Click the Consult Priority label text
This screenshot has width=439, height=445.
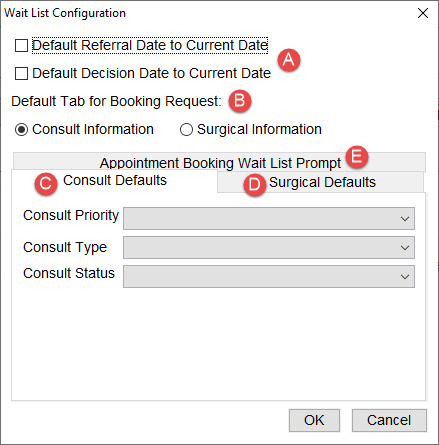(71, 216)
